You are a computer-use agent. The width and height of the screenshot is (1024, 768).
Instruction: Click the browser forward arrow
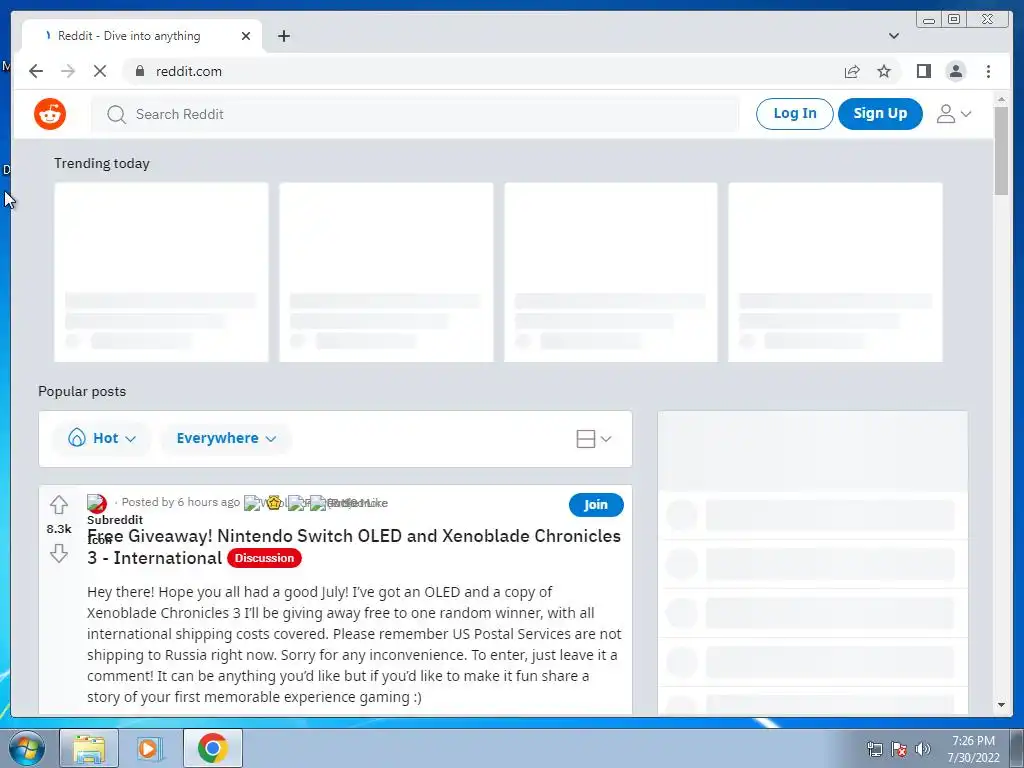tap(68, 71)
